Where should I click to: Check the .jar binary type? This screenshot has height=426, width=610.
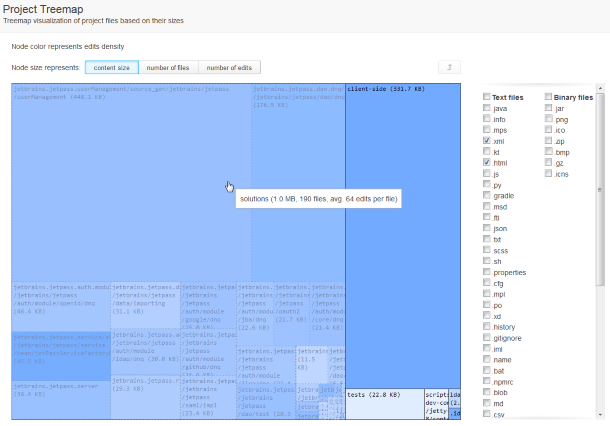tap(549, 107)
